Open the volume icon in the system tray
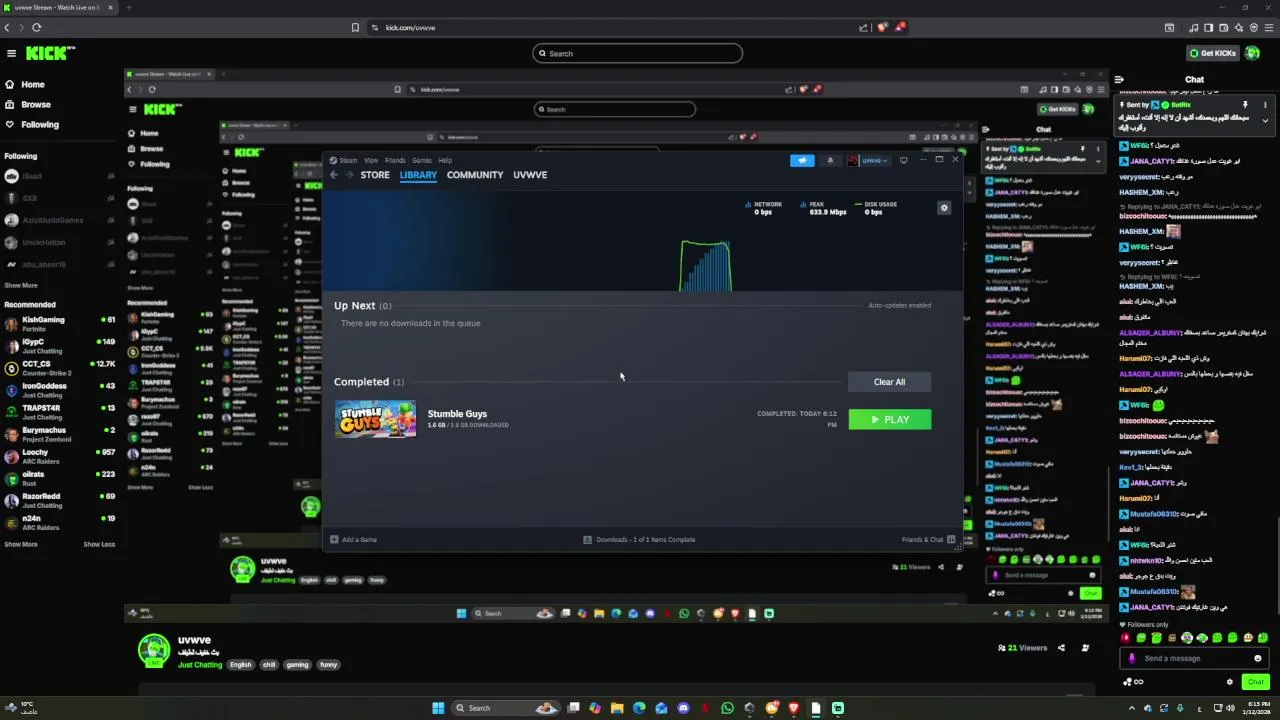 pyautogui.click(x=1230, y=708)
